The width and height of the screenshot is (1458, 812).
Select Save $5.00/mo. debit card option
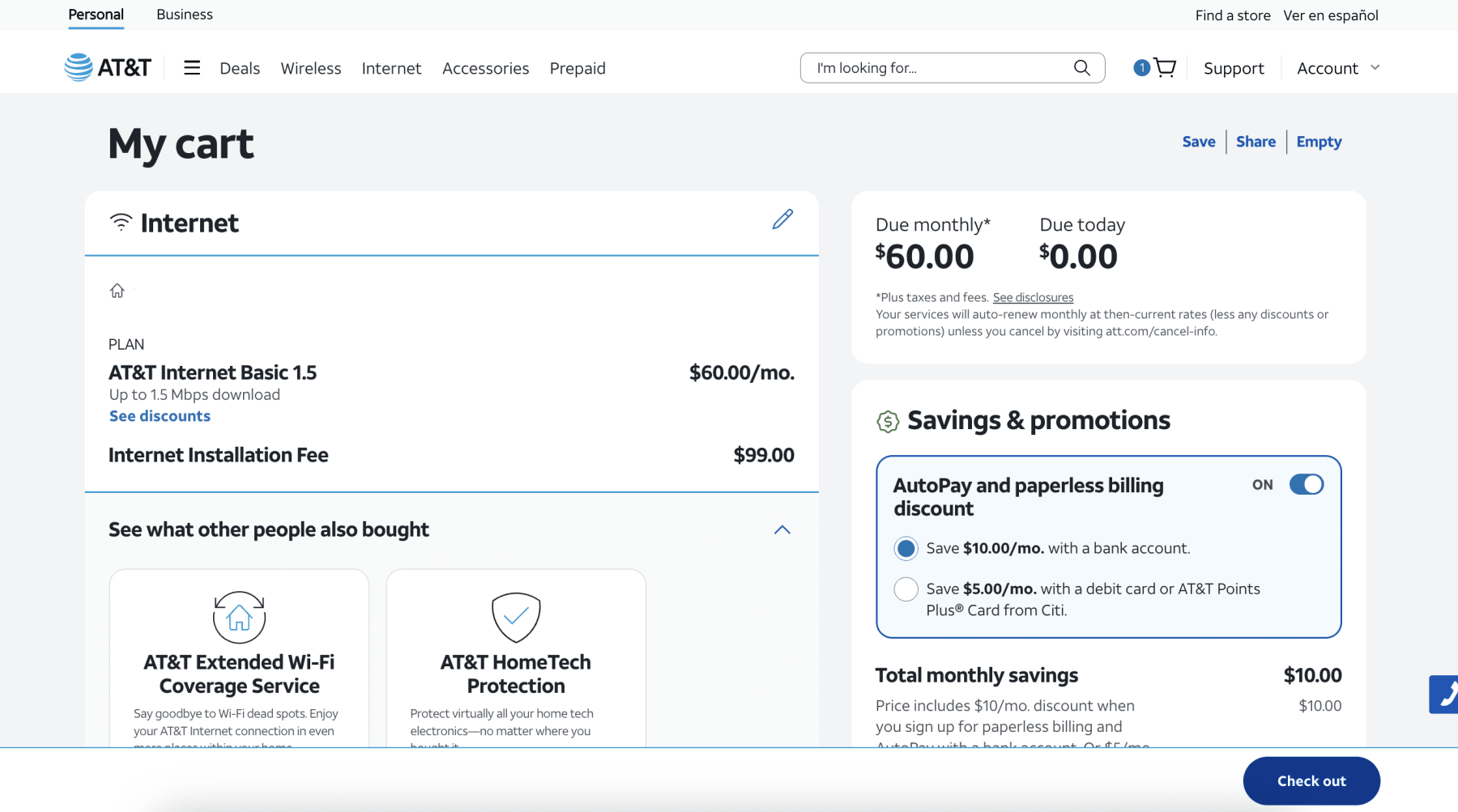point(906,589)
